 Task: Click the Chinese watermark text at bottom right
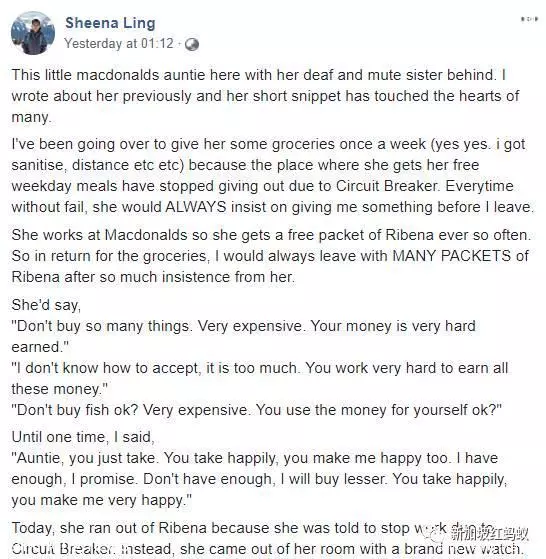489,534
